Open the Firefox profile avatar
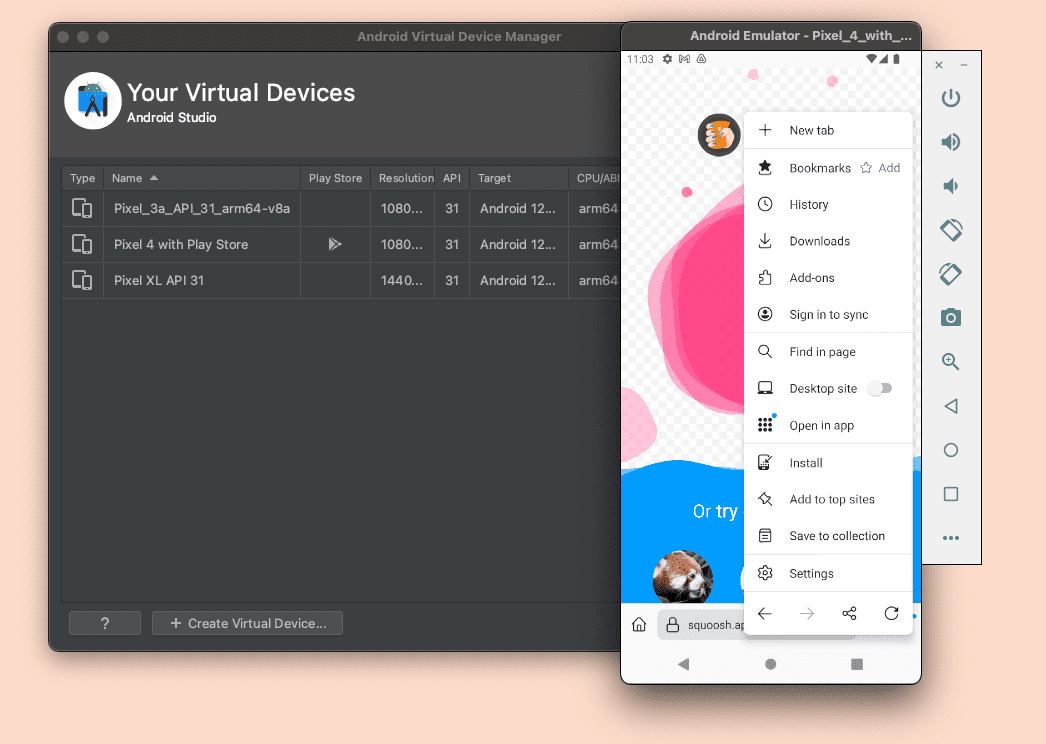Screen dimensions: 1046x744 pos(719,135)
